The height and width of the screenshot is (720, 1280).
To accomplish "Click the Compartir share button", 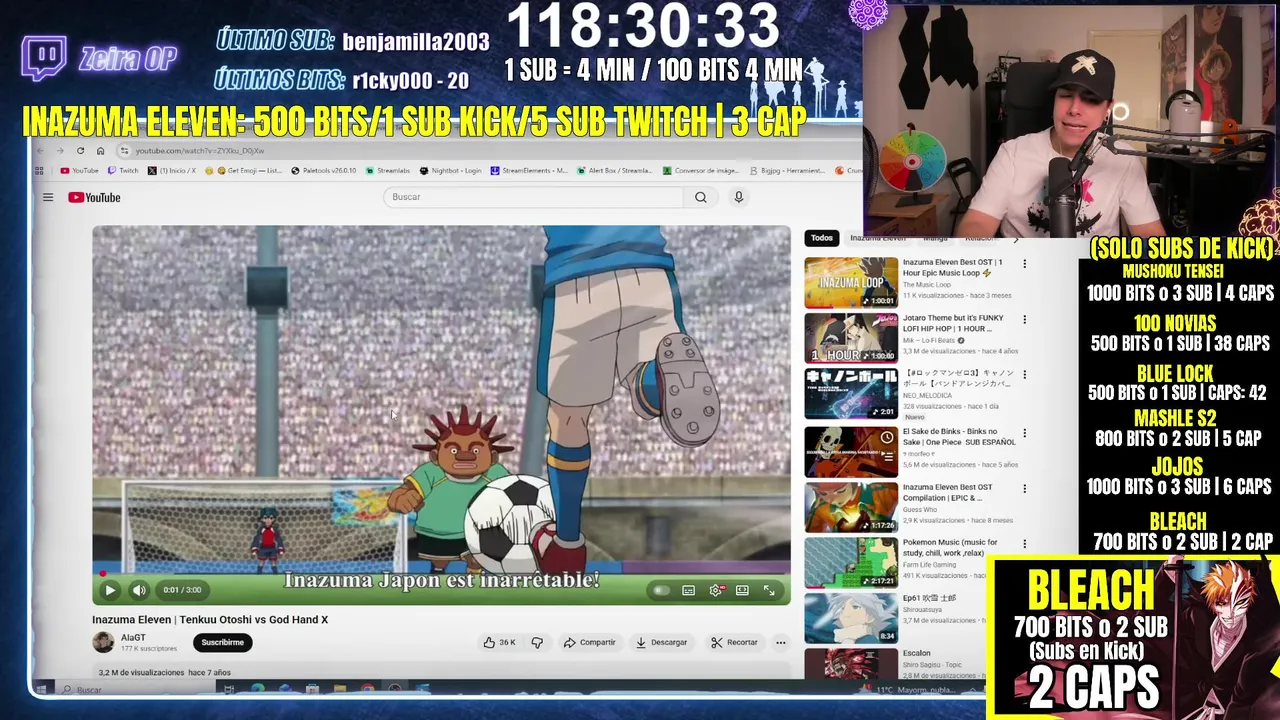I will tap(589, 642).
